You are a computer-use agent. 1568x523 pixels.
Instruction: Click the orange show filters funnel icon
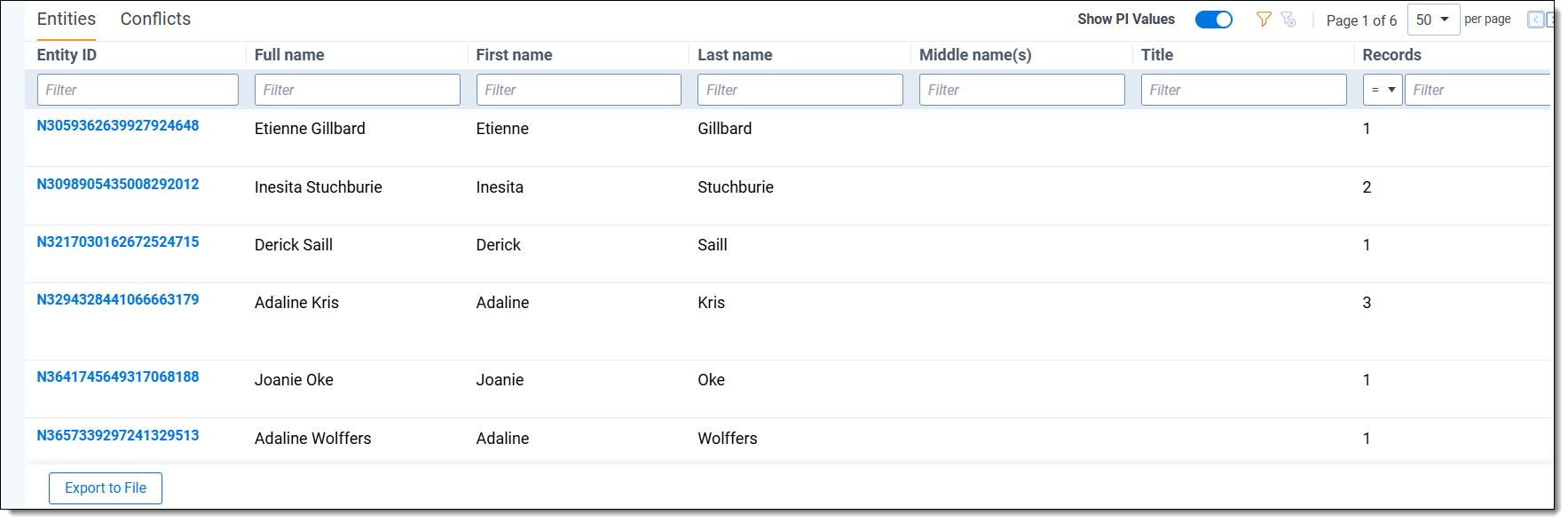[x=1264, y=20]
